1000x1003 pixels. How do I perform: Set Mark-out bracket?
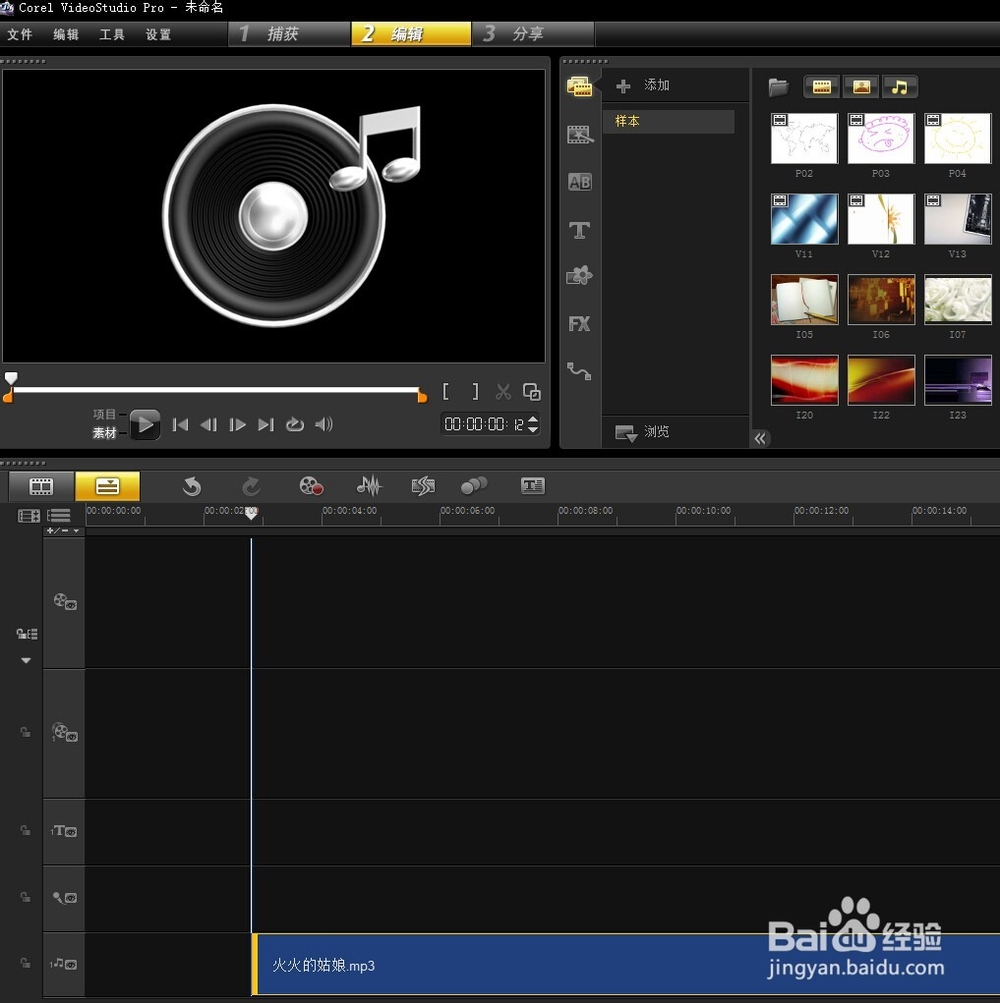pyautogui.click(x=475, y=391)
